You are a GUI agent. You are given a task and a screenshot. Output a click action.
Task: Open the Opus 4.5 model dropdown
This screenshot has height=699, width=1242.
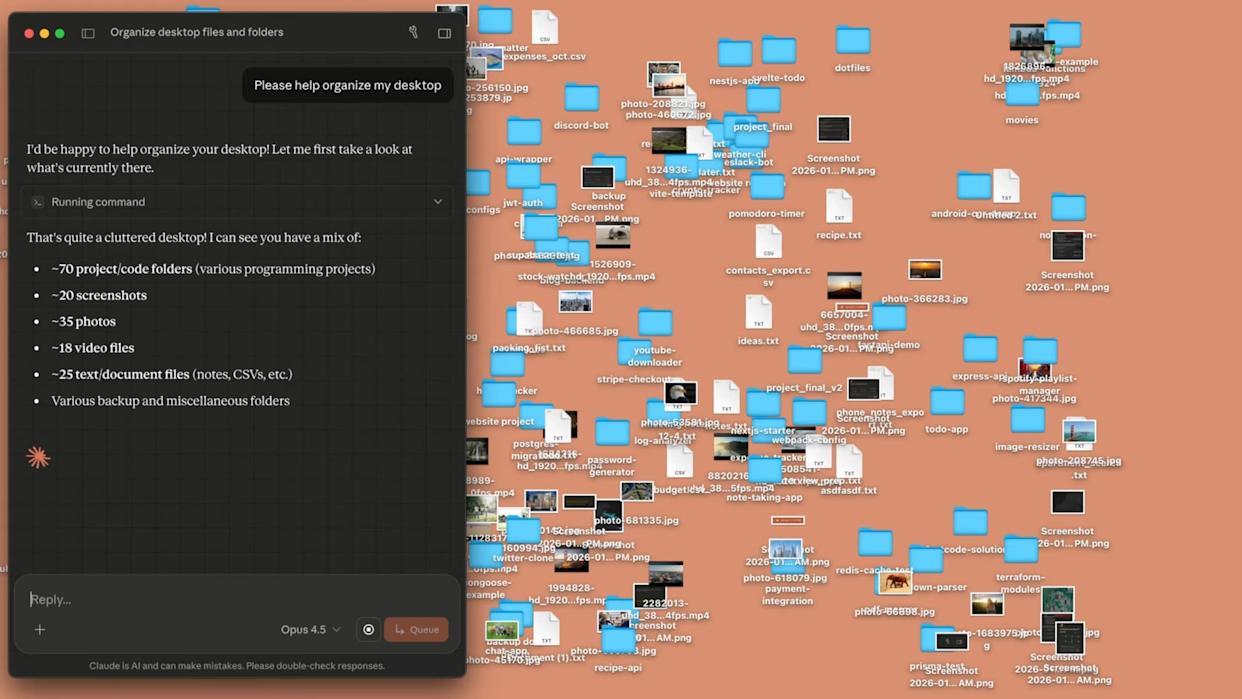[310, 629]
